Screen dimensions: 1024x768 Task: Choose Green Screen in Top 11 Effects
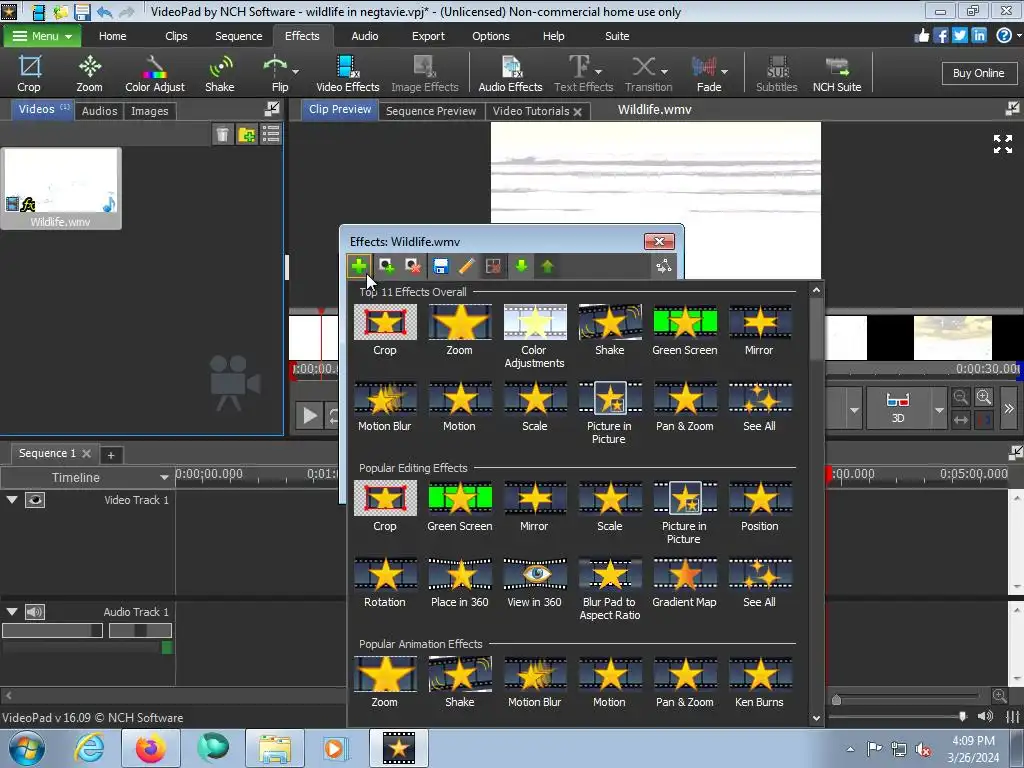(x=684, y=330)
